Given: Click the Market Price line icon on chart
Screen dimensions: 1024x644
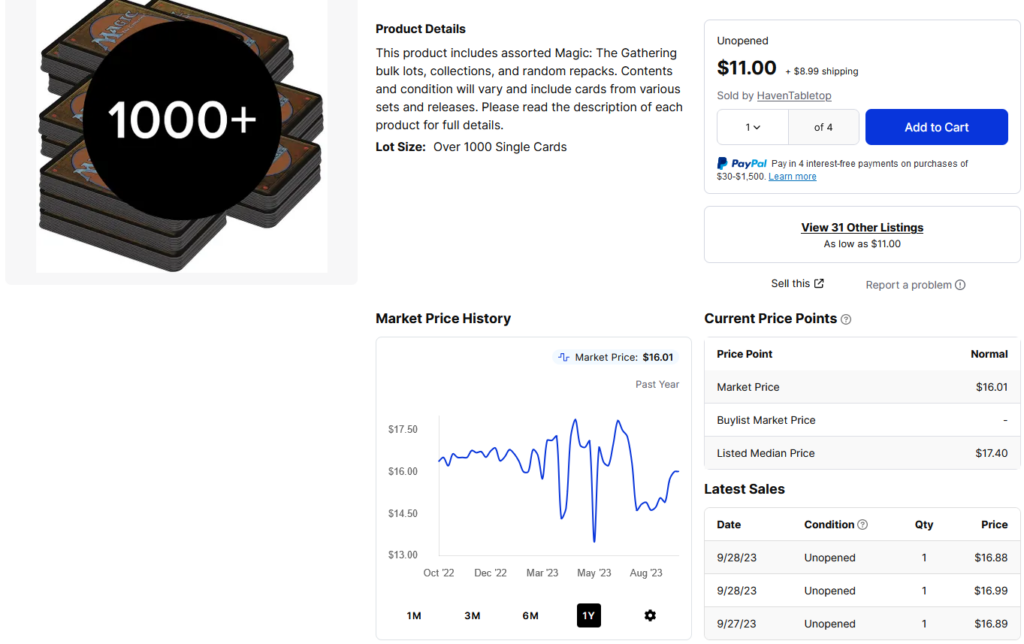Looking at the screenshot, I should coord(564,357).
